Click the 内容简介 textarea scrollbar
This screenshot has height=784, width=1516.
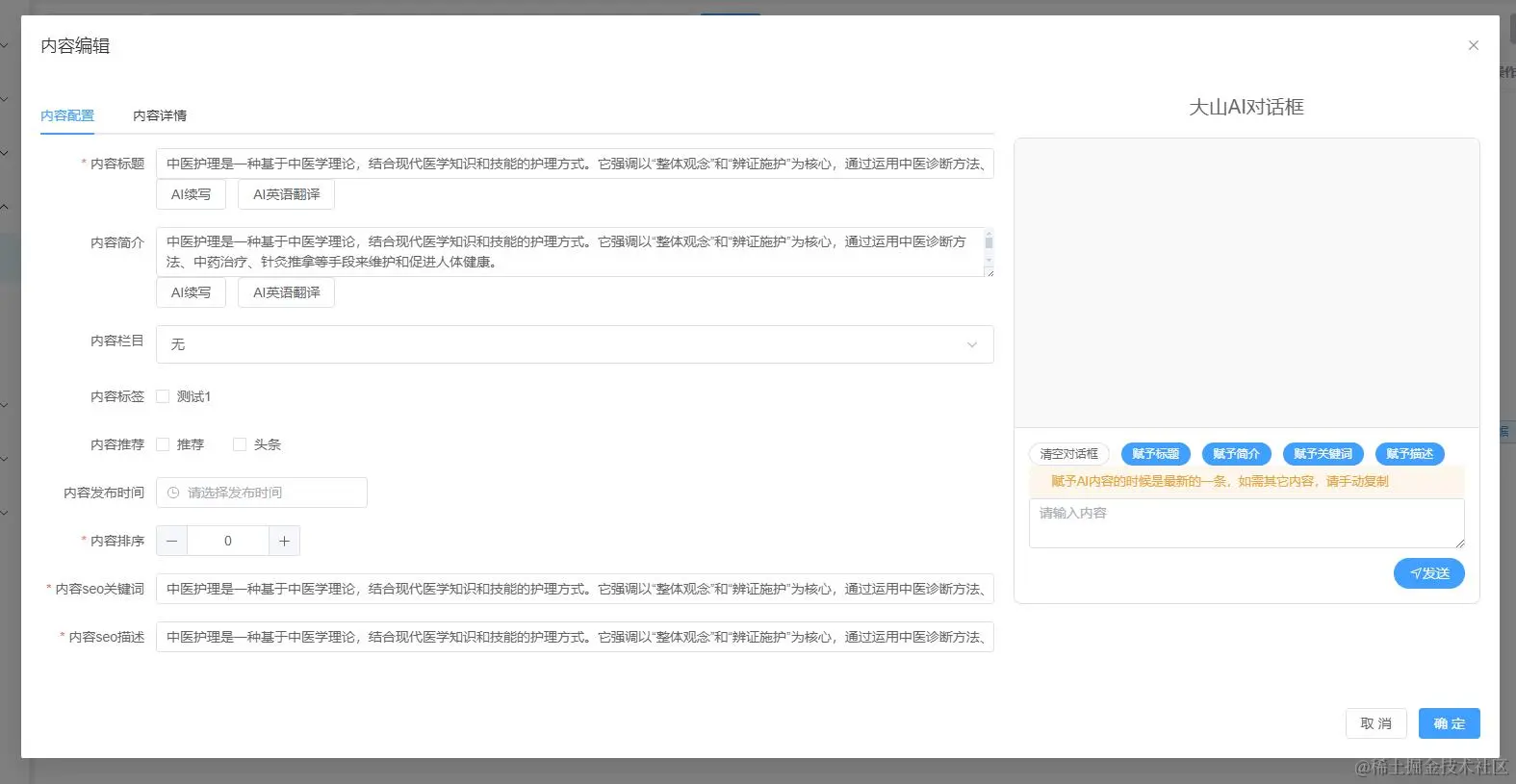pos(989,246)
